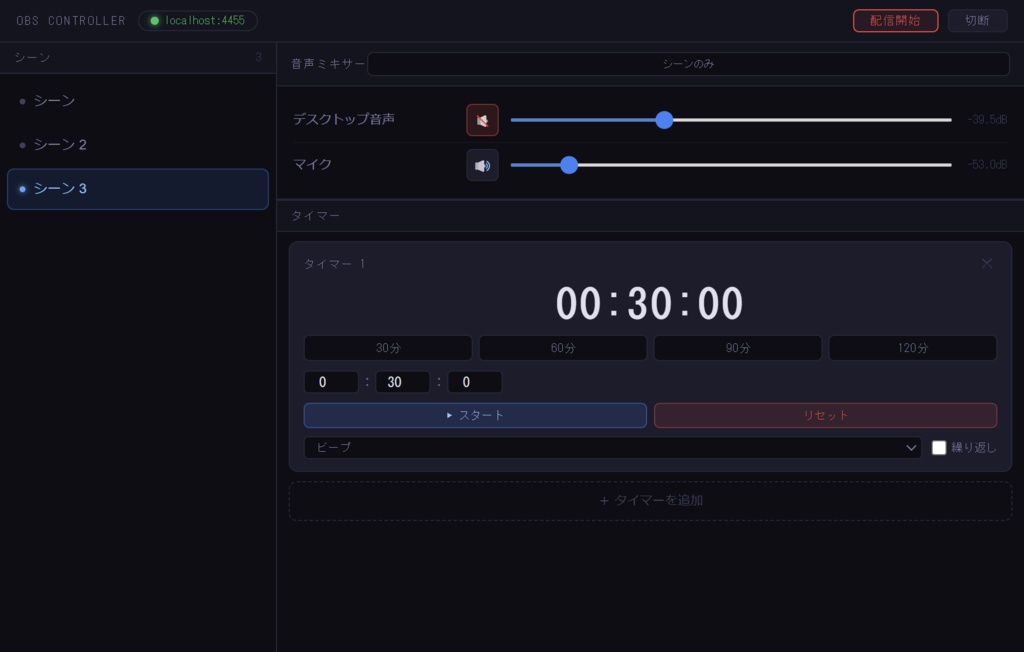Image resolution: width=1024 pixels, height=652 pixels.
Task: Click the 00:30:00 timer display
Action: [x=649, y=304]
